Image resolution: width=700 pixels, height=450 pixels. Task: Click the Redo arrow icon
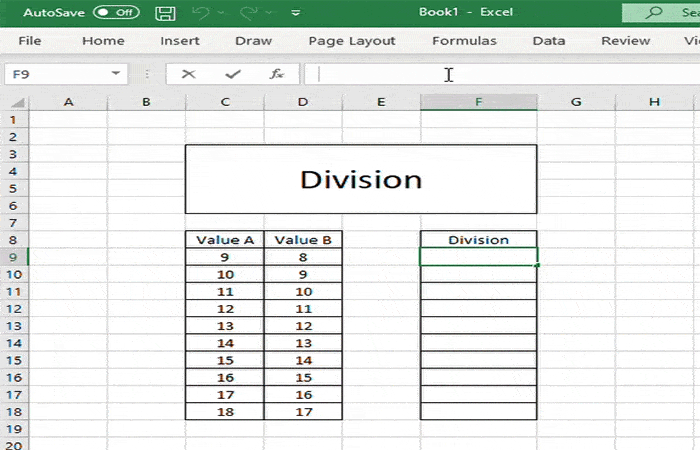249,12
